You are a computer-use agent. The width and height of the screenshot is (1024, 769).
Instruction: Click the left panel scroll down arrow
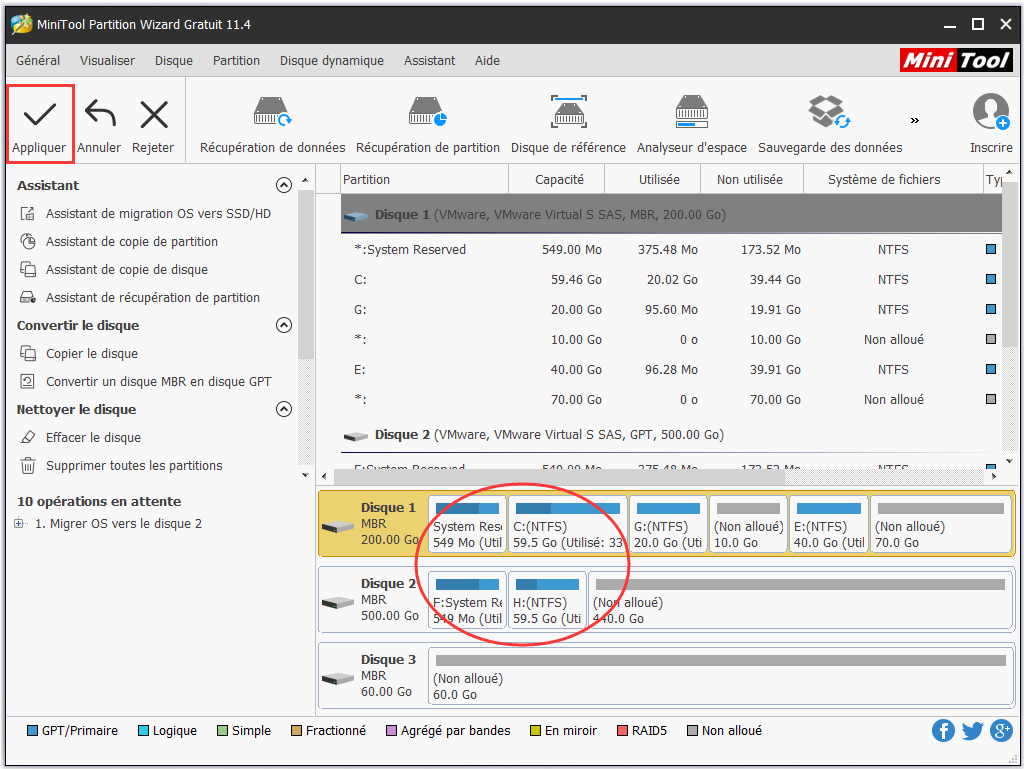click(305, 475)
